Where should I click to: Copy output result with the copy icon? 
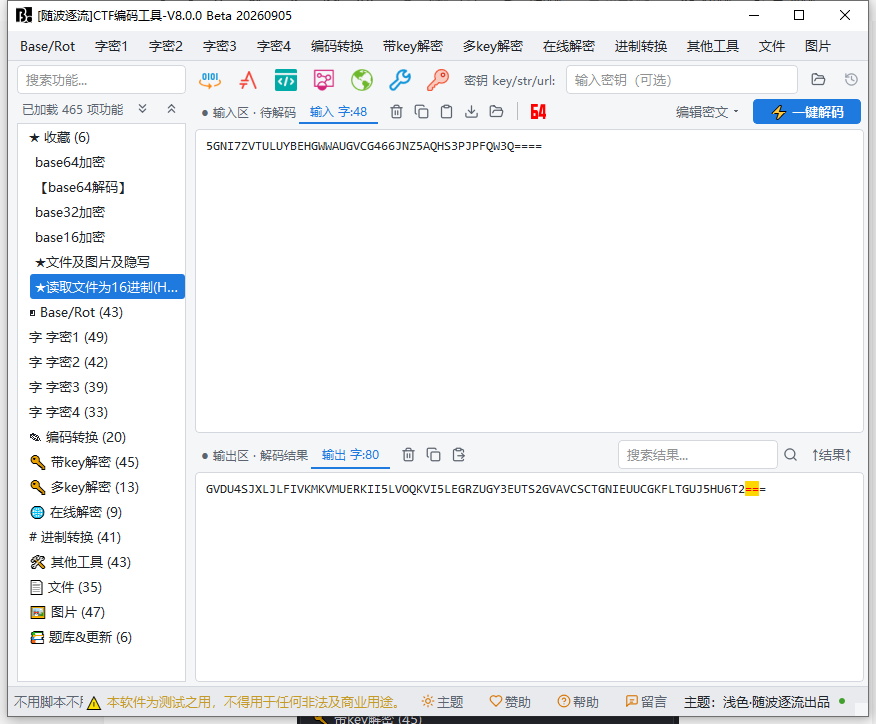[x=434, y=455]
